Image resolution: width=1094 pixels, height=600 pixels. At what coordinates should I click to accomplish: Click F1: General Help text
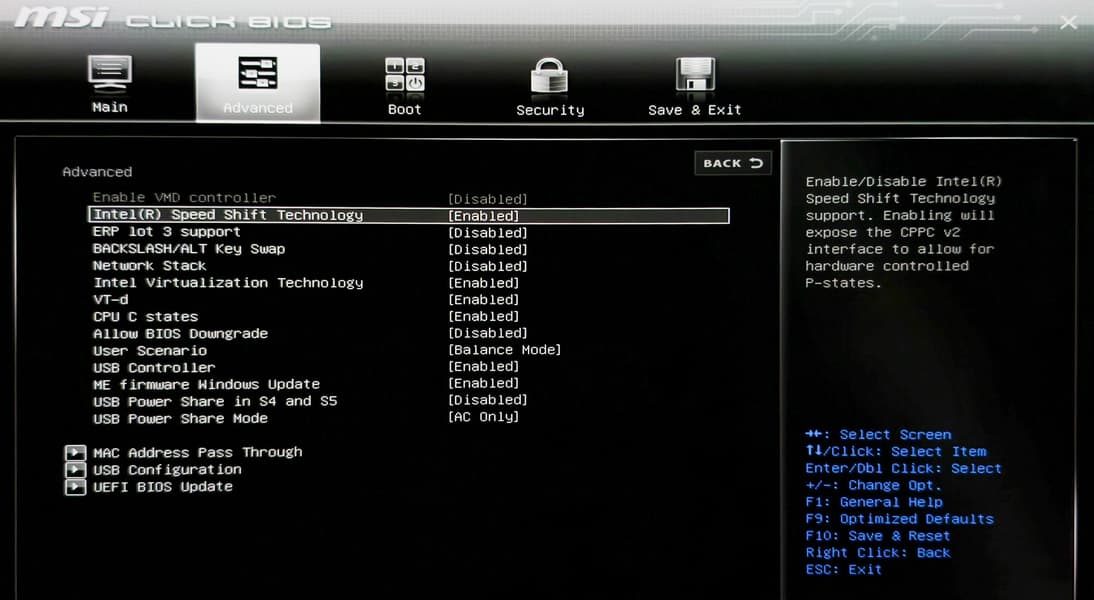[x=874, y=502]
